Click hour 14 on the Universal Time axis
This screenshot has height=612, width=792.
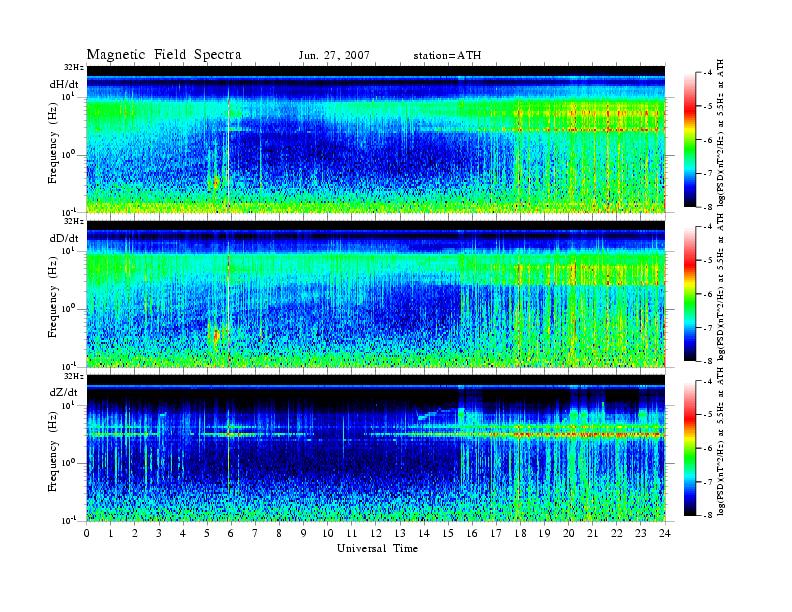point(424,533)
